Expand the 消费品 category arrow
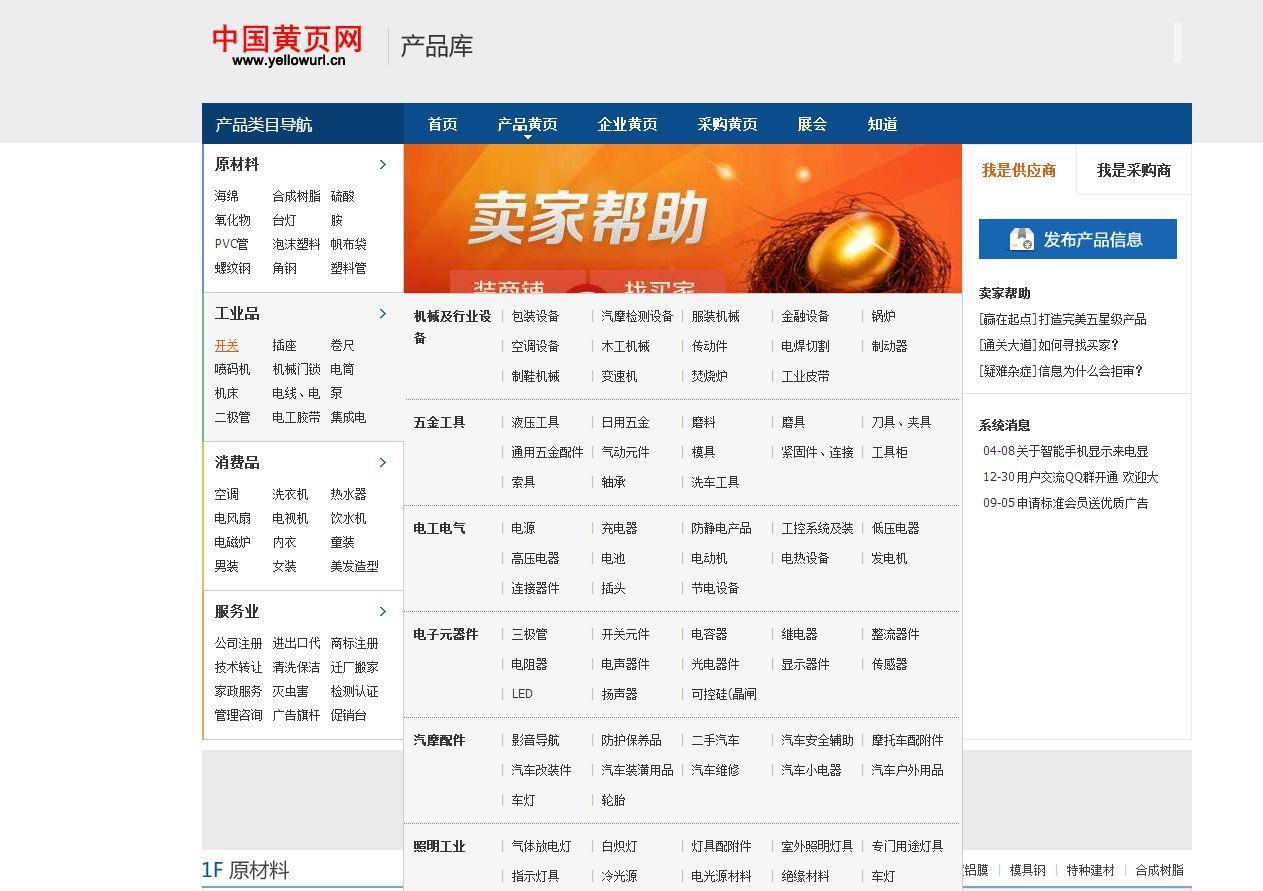The width and height of the screenshot is (1263, 891). 383,462
